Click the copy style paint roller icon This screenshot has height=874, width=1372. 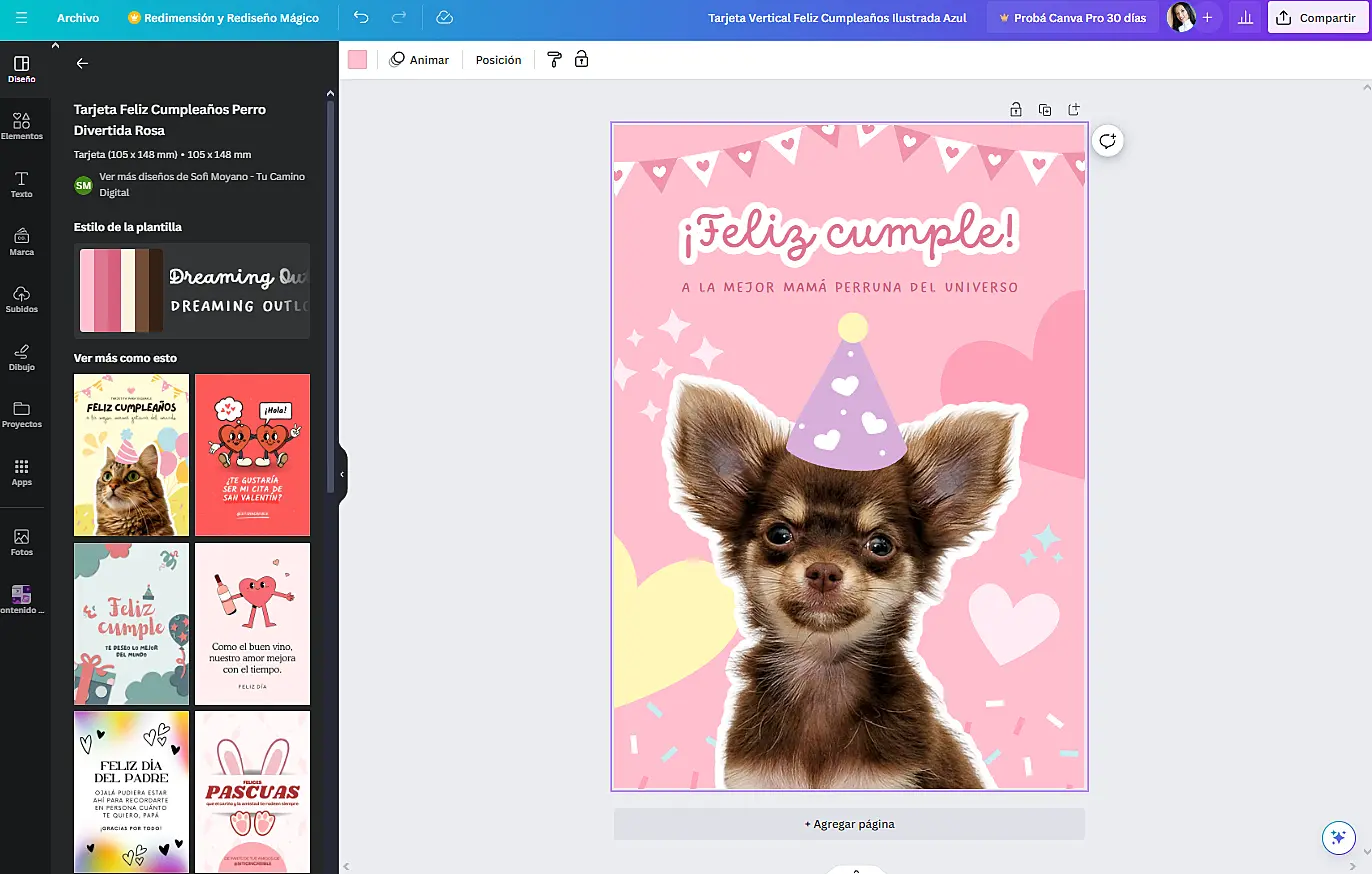554,60
